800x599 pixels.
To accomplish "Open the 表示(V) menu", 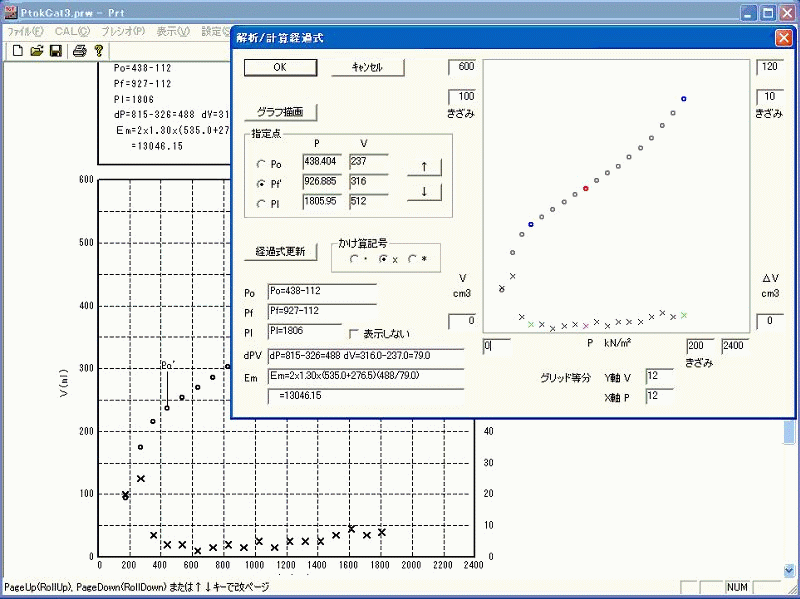I will pos(173,31).
